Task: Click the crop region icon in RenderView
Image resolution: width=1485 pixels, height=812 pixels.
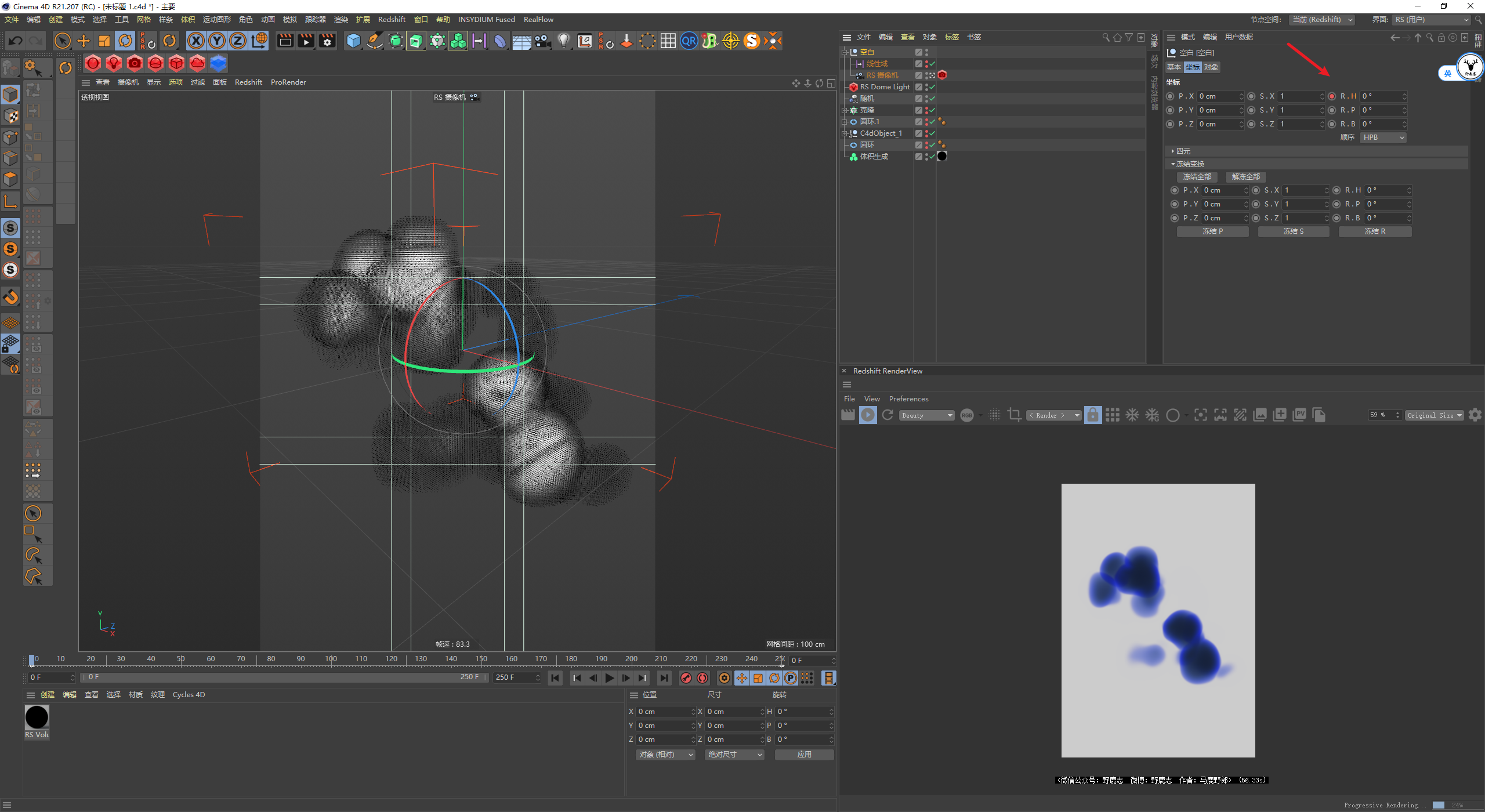Action: 1014,415
